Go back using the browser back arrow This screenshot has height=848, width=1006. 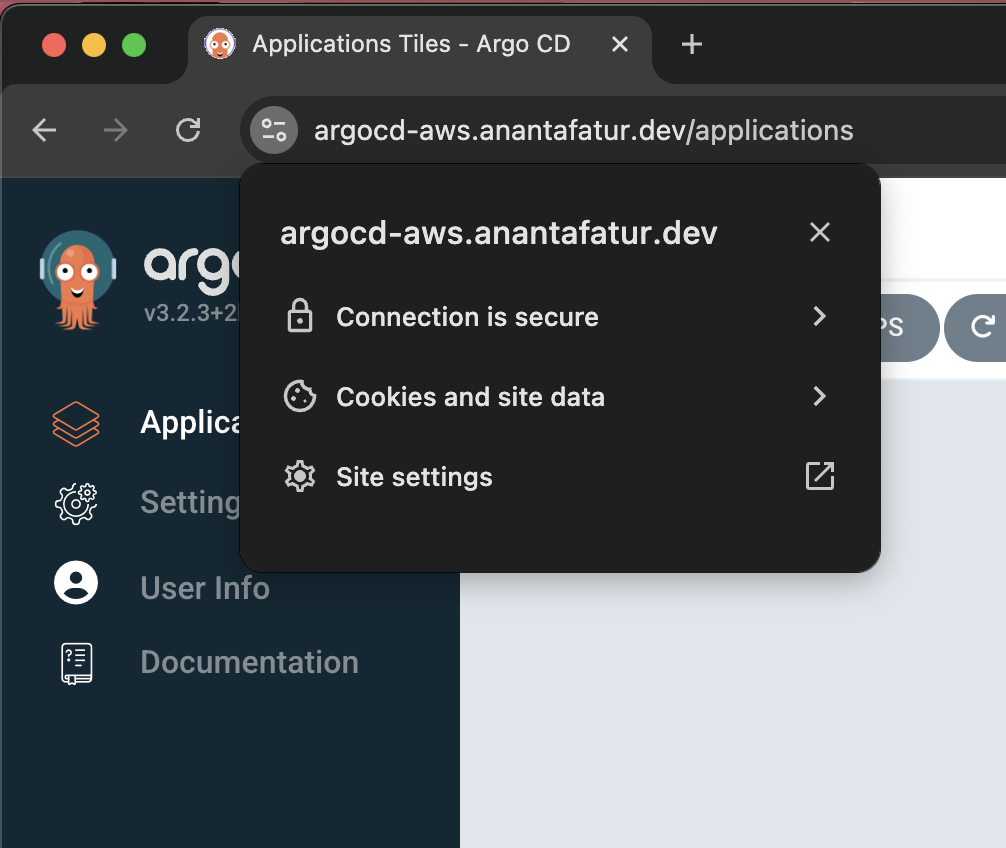(x=44, y=130)
